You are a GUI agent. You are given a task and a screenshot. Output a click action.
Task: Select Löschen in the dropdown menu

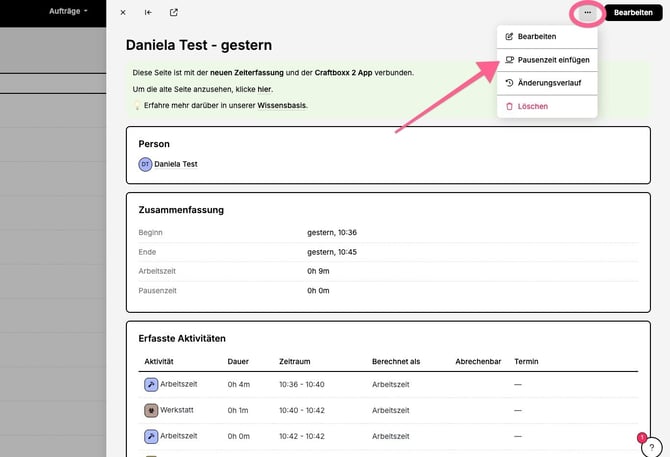coord(532,106)
